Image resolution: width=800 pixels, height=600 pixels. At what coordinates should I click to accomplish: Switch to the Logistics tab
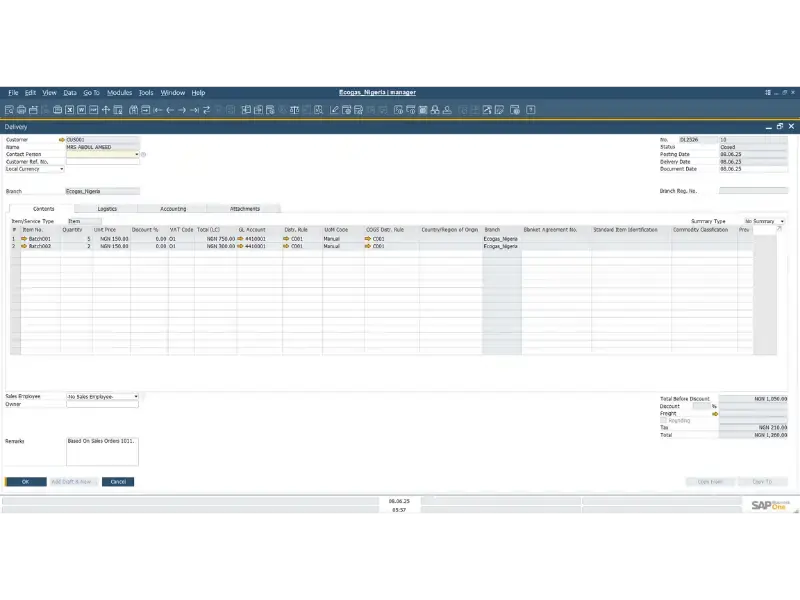[107, 209]
